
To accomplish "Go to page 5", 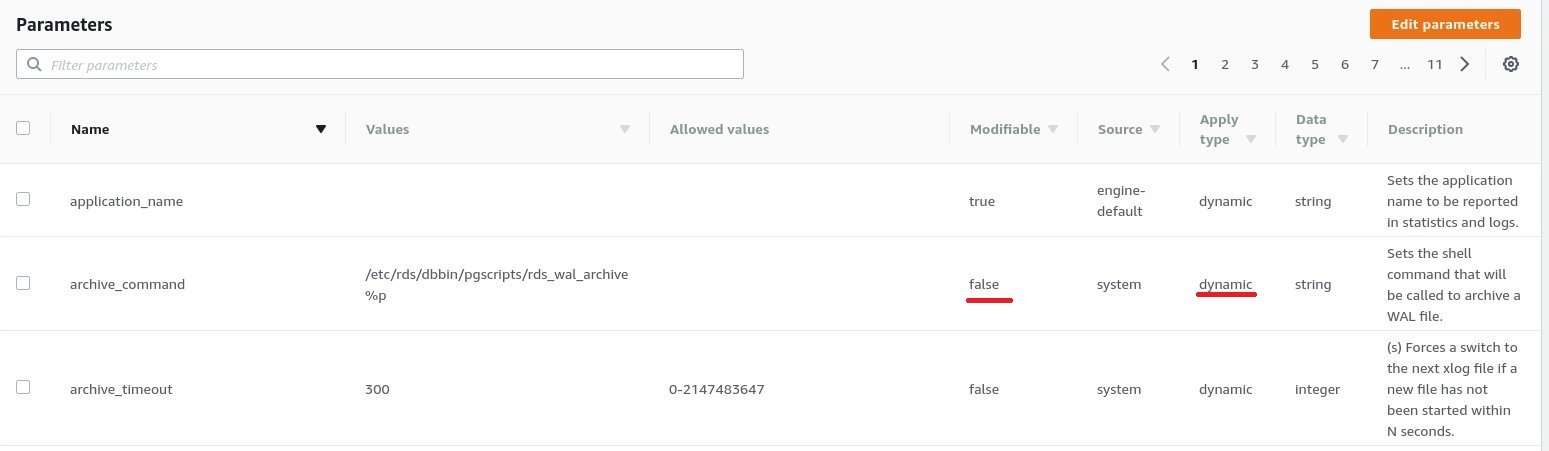I will click(1315, 64).
